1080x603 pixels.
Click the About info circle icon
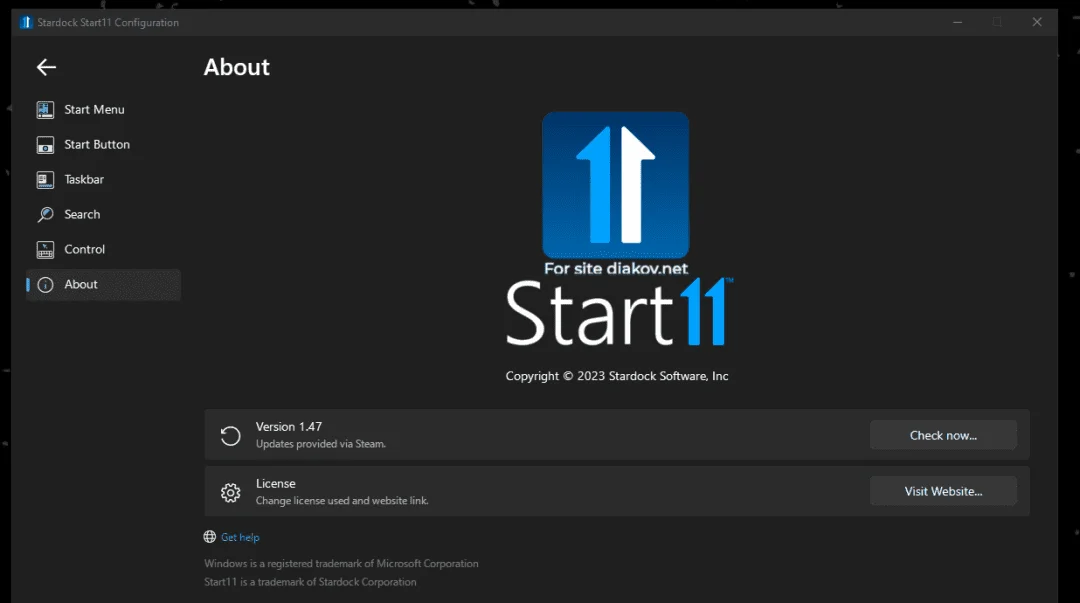[45, 285]
